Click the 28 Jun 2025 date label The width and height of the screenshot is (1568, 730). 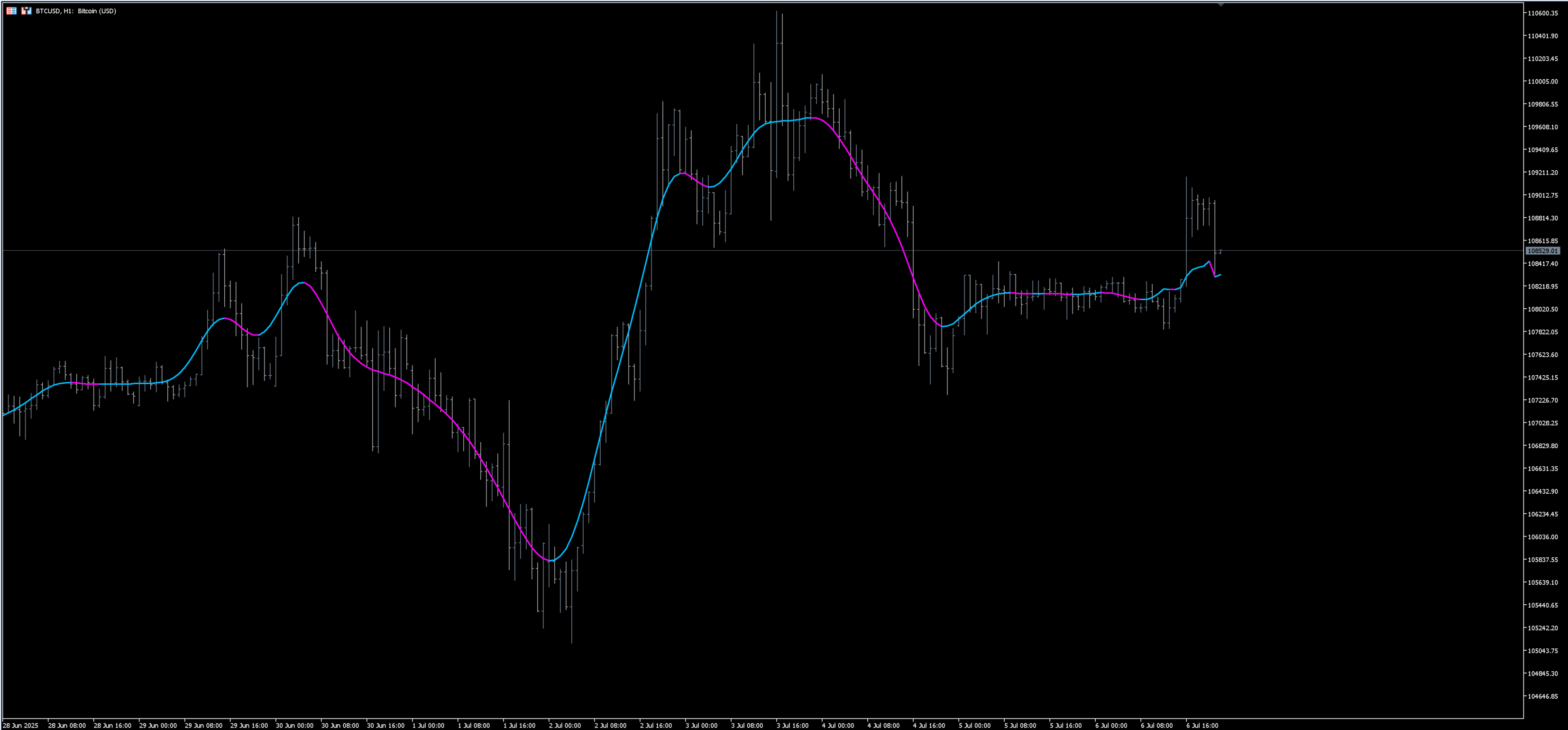coord(21,725)
